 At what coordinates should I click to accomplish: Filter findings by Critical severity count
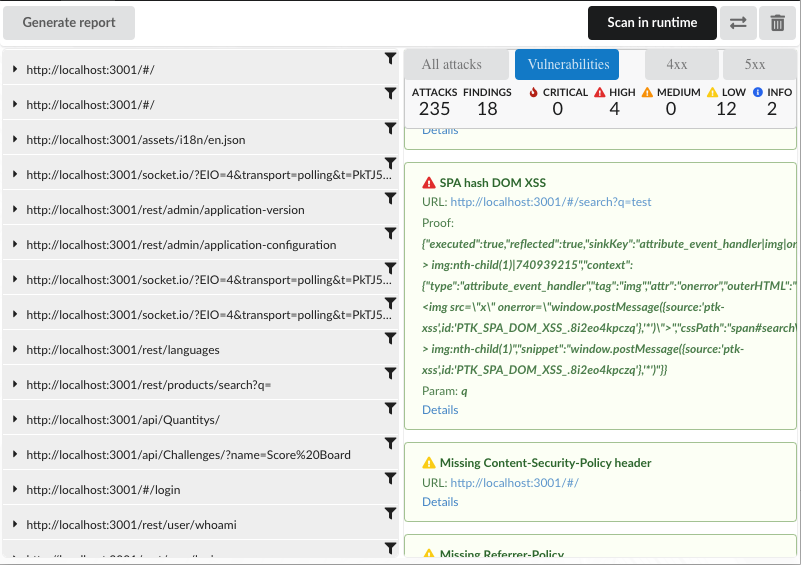tap(557, 101)
